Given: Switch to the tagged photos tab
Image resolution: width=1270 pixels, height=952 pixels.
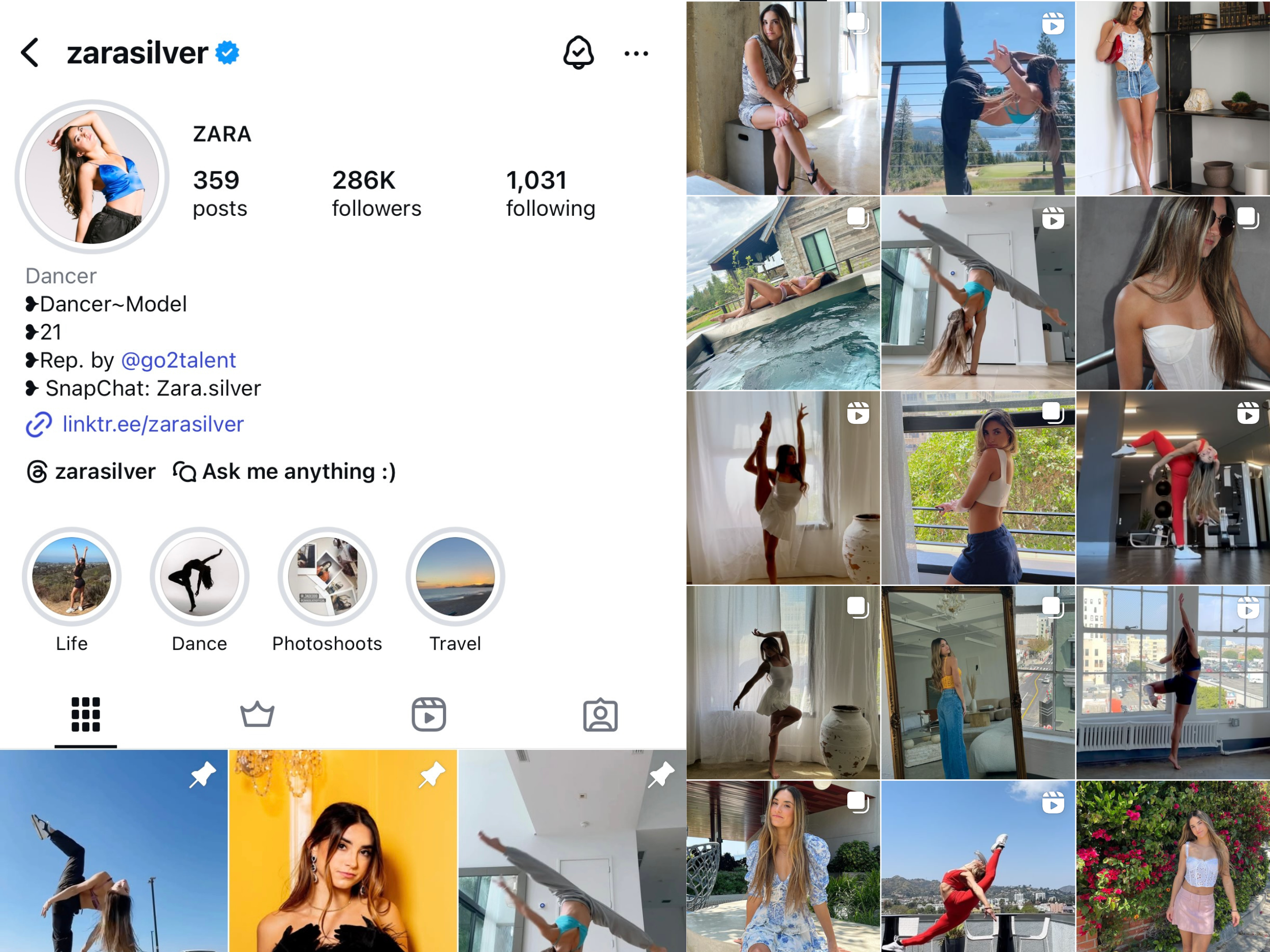Looking at the screenshot, I should click(600, 715).
